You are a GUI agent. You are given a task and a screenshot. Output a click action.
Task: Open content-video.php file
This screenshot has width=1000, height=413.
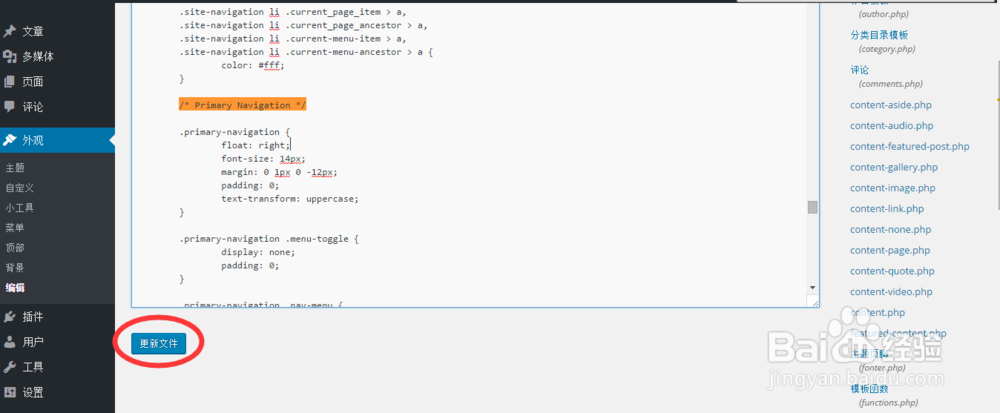coord(891,292)
